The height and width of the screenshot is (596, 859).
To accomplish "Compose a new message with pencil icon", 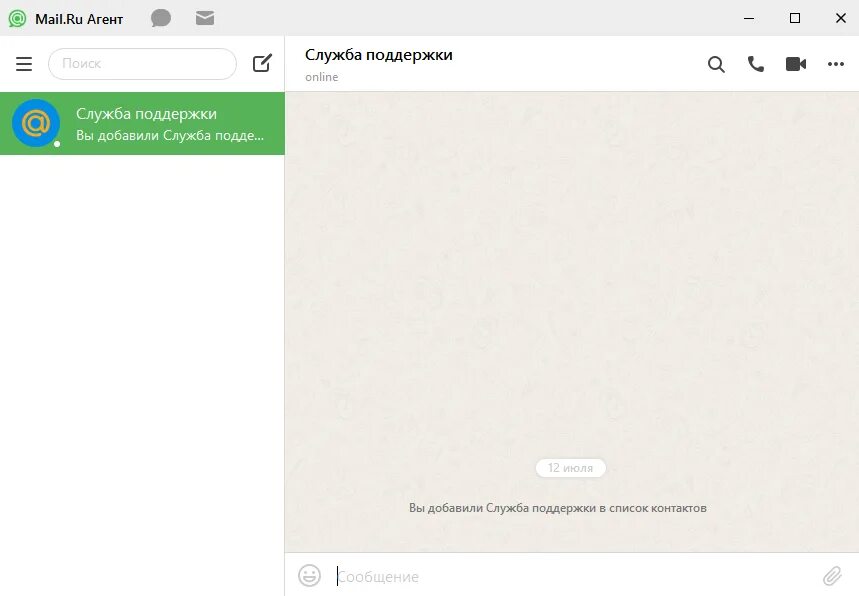I will point(262,63).
